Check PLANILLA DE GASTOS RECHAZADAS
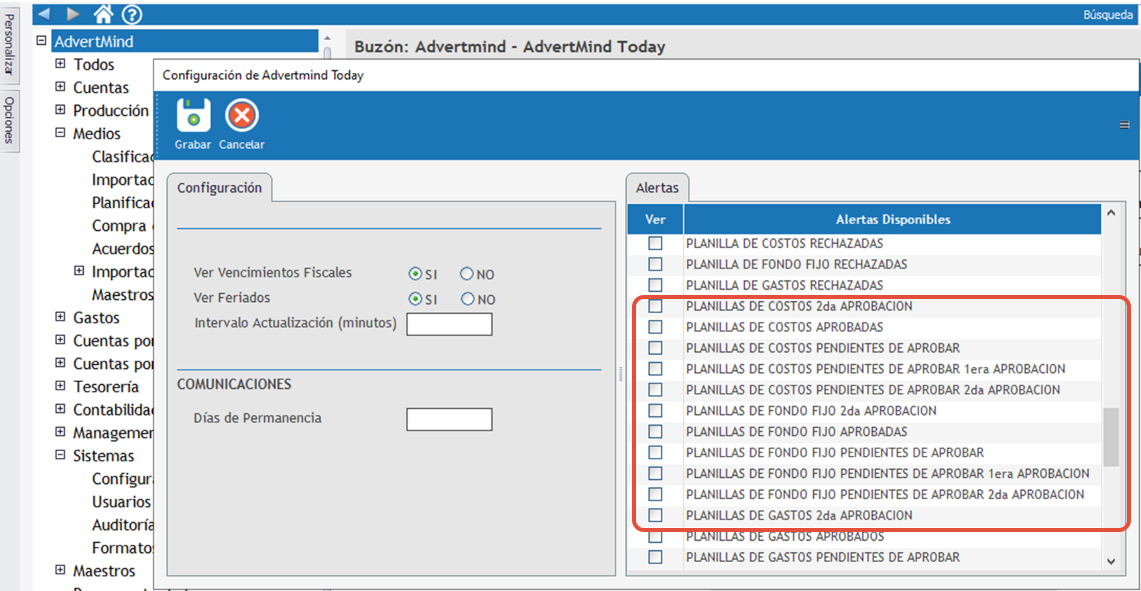 pos(655,285)
